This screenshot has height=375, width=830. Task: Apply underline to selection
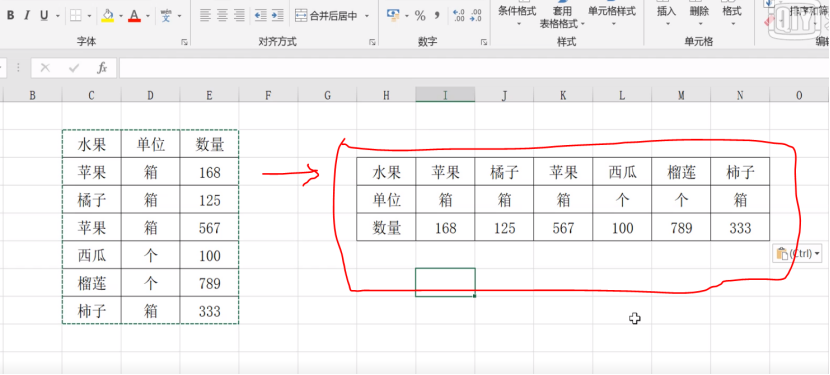44,16
